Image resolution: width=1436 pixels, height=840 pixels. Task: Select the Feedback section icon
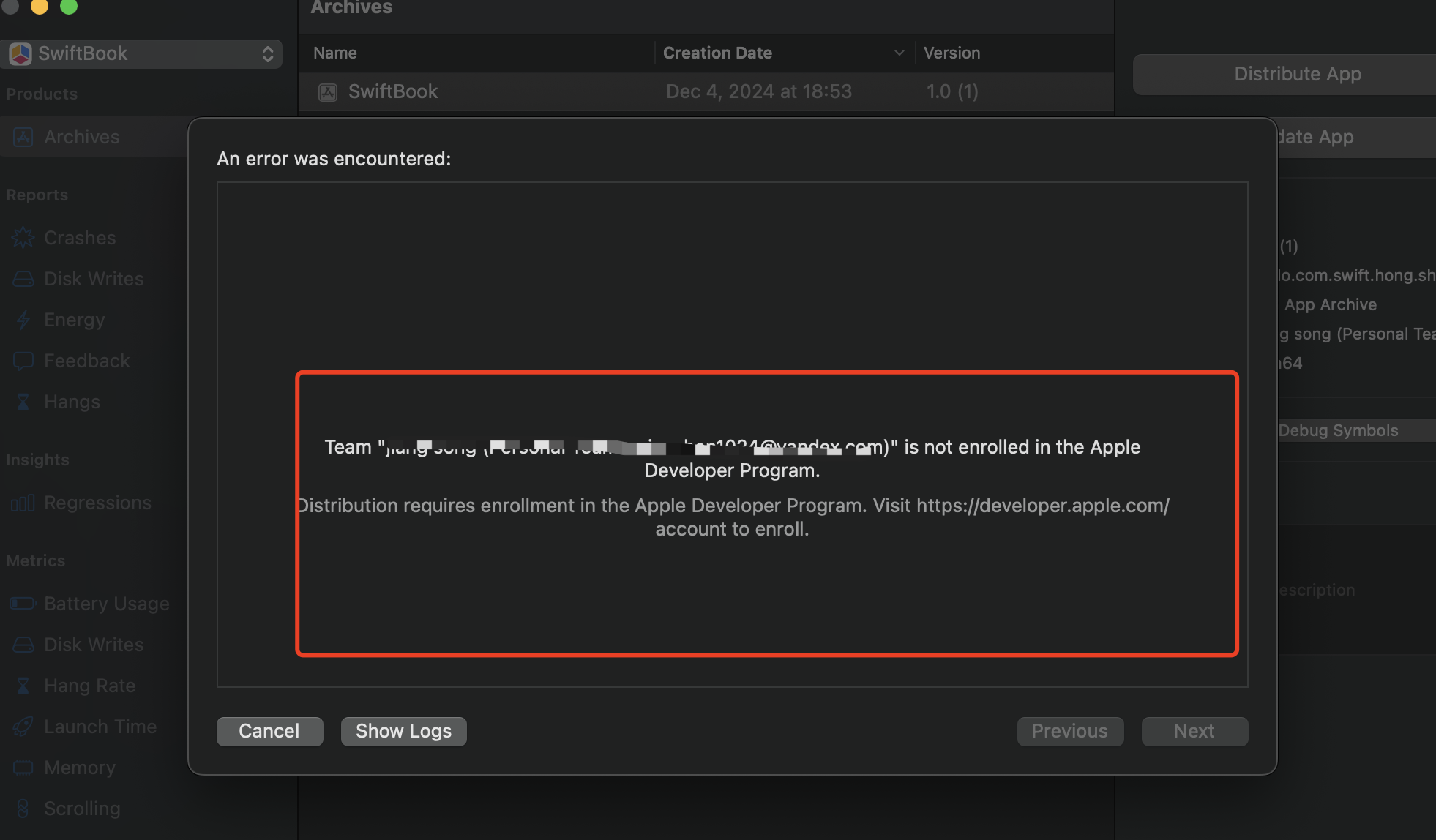[23, 360]
